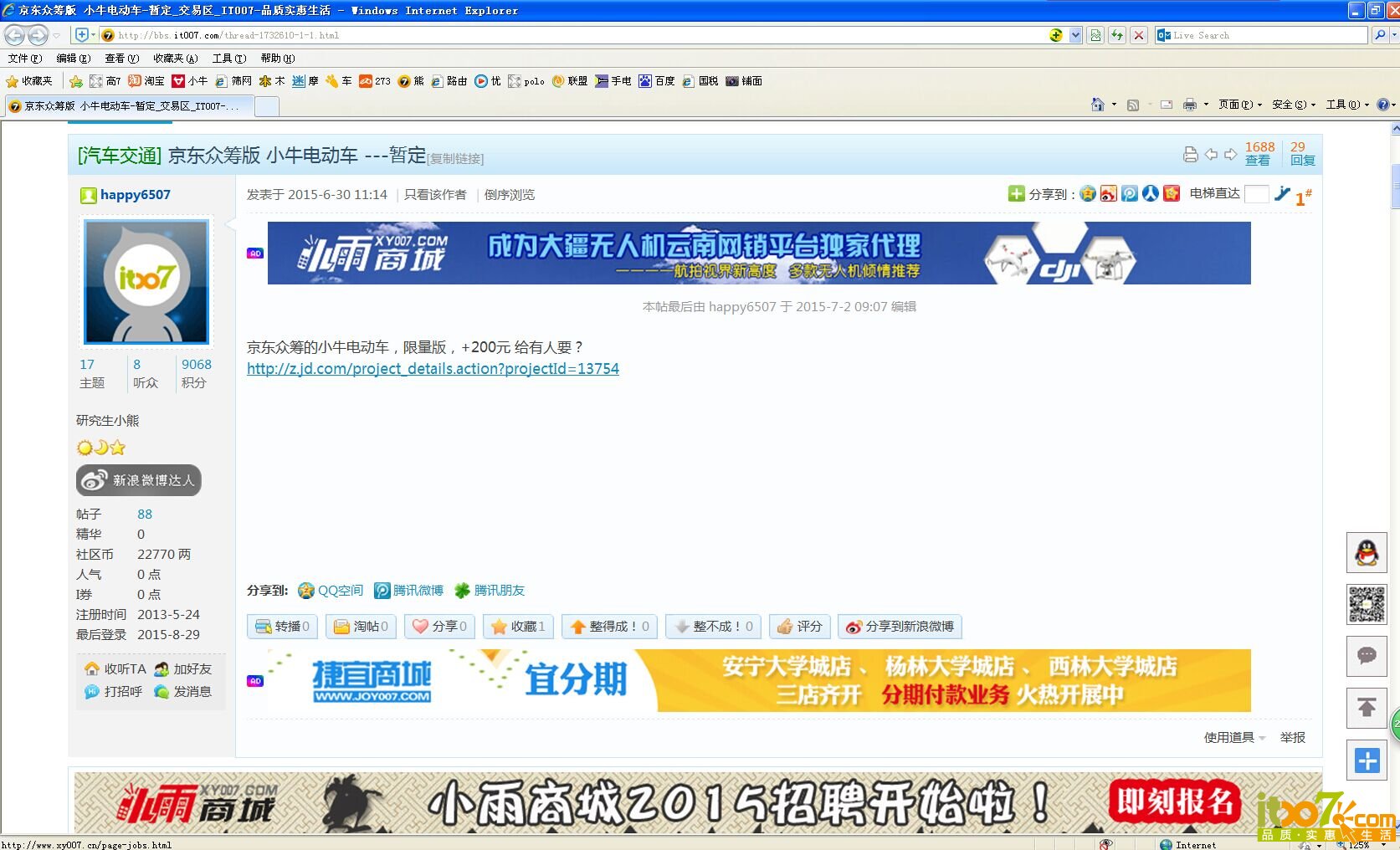Screen dimensions: 1400x850
Task: Click the page vertical scrollbar thumb
Action: point(1395,186)
